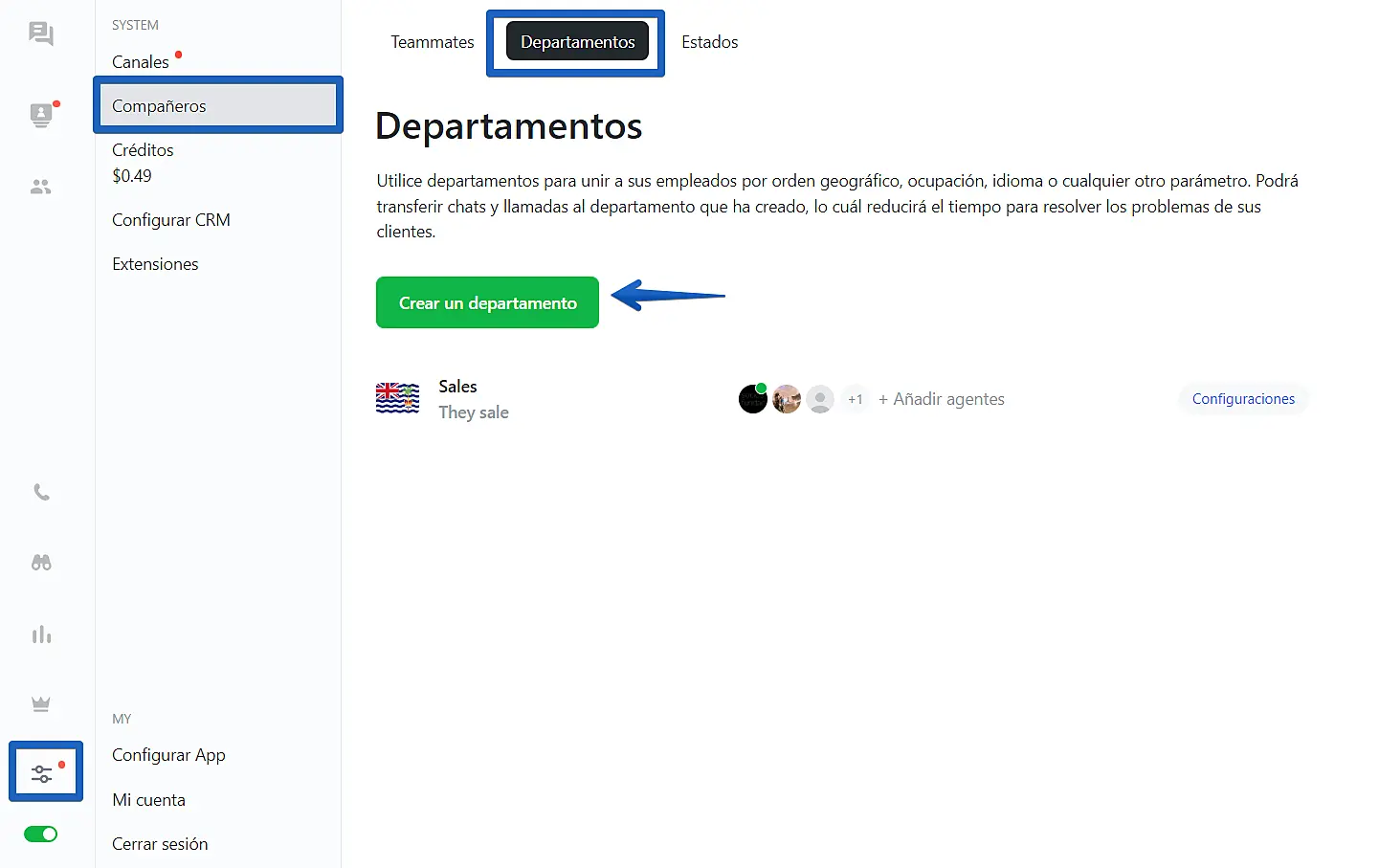Viewport: 1379px width, 868px height.
Task: Switch to the Teammates tab
Action: [432, 42]
